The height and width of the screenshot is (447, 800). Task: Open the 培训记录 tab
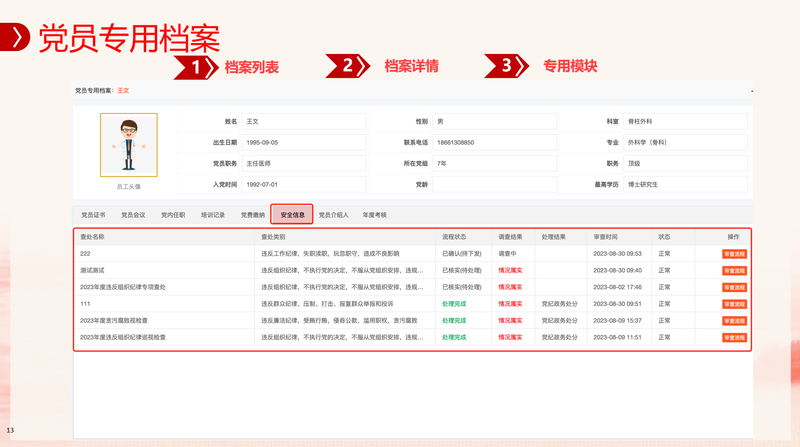[213, 215]
